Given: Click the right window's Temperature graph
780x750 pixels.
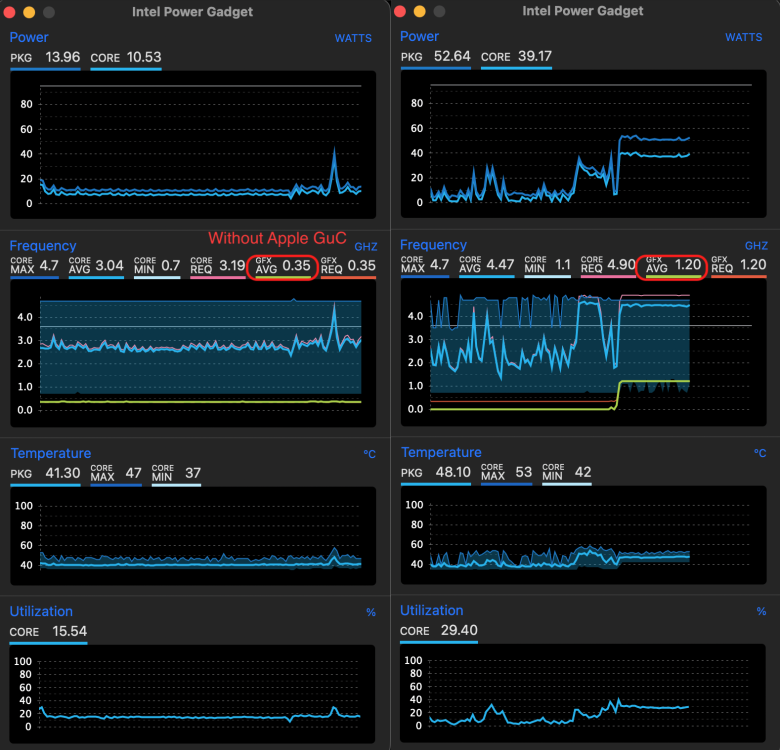Looking at the screenshot, I should (584, 535).
